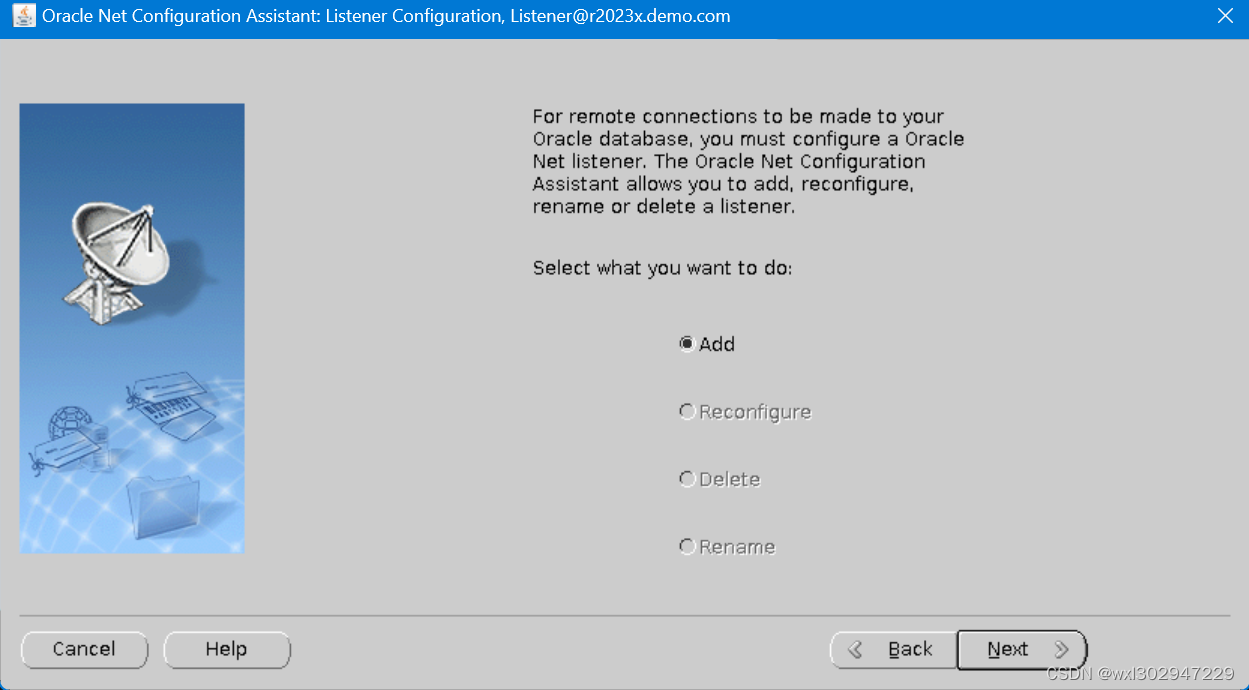
Task: Click the Java icon in title bar
Action: pyautogui.click(x=24, y=16)
